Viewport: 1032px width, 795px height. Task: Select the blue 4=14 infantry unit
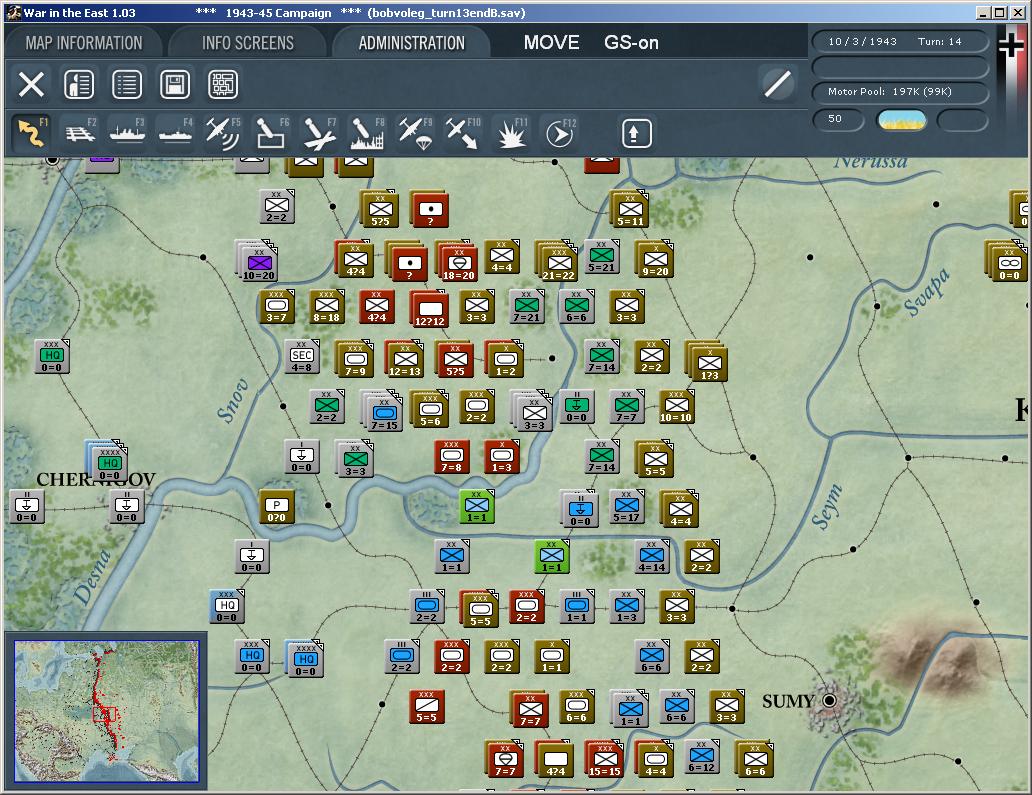[652, 557]
